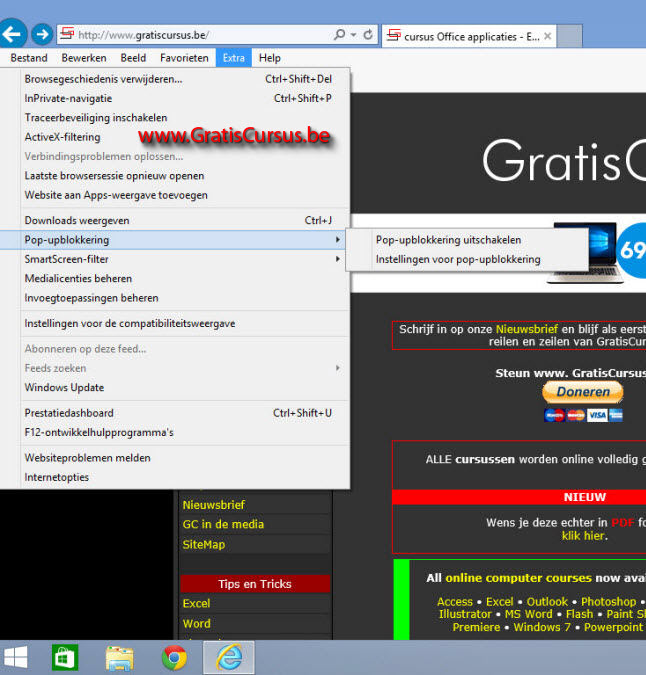Image resolution: width=646 pixels, height=675 pixels.
Task: Expand the Pop-upblokkering submenu arrow
Action: click(x=338, y=240)
